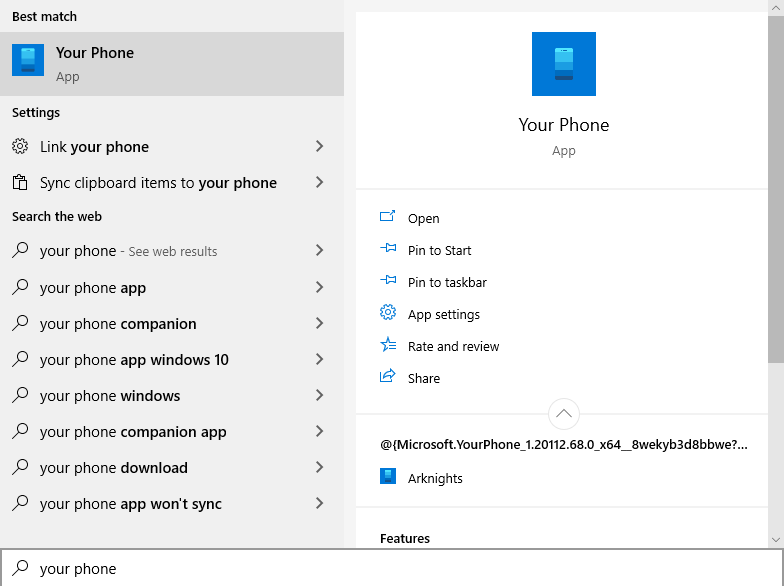Screen dimensions: 784x586
Task: Expand arrow for your phone companion suggestion
Action: (320, 323)
